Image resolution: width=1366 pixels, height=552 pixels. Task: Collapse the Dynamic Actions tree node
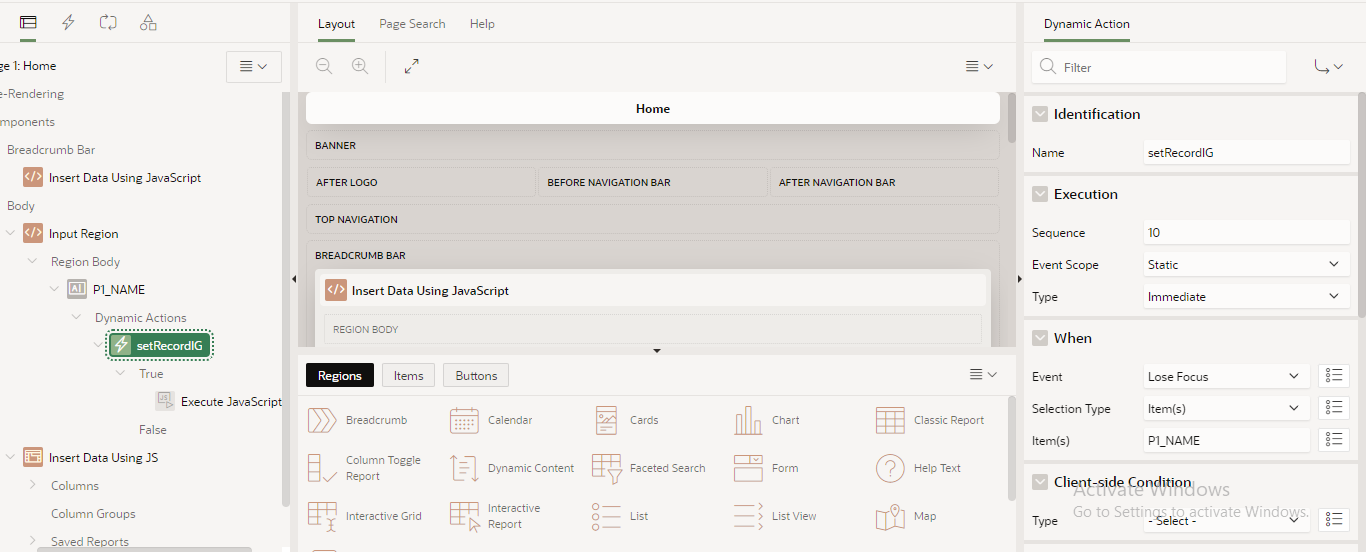click(x=76, y=318)
